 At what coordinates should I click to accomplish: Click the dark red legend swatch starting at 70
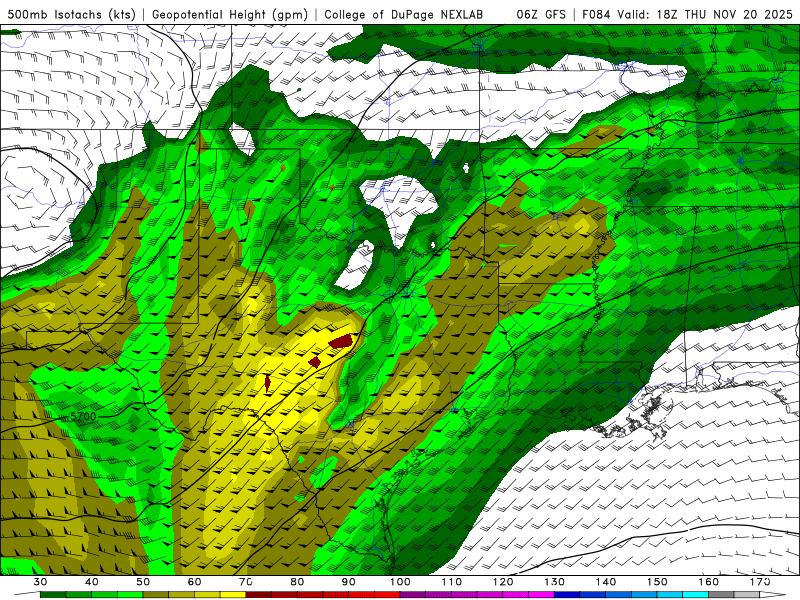259,595
